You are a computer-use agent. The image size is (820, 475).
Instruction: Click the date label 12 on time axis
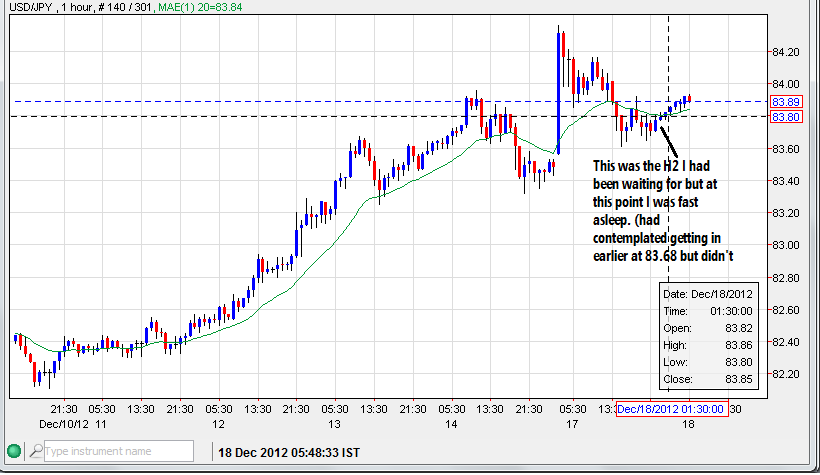[218, 424]
